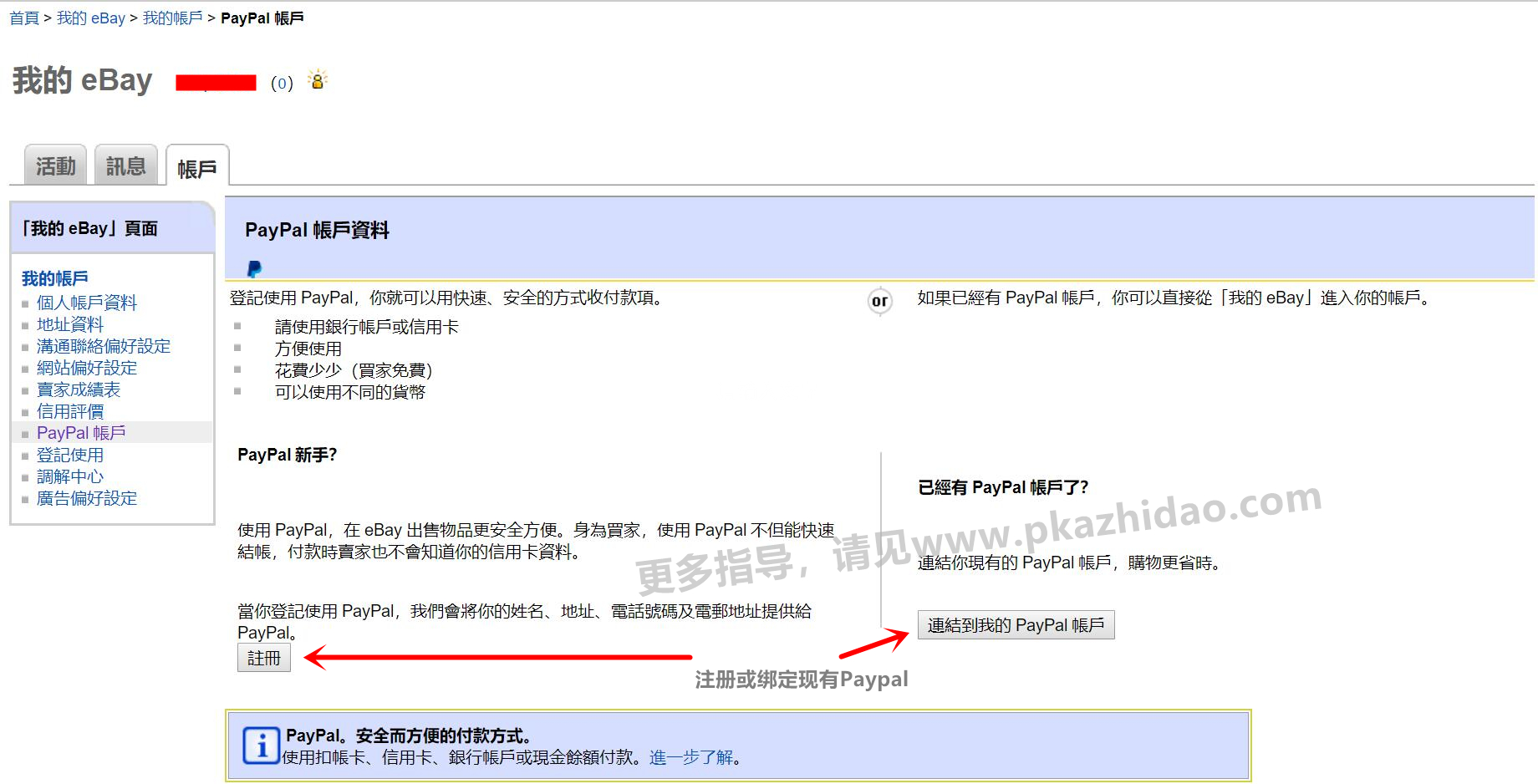Viewport: 1538px width, 784px height.
Task: Click the 連結你現有的 PayPal 帳戶,購物更省時 text
Action: 1071,563
